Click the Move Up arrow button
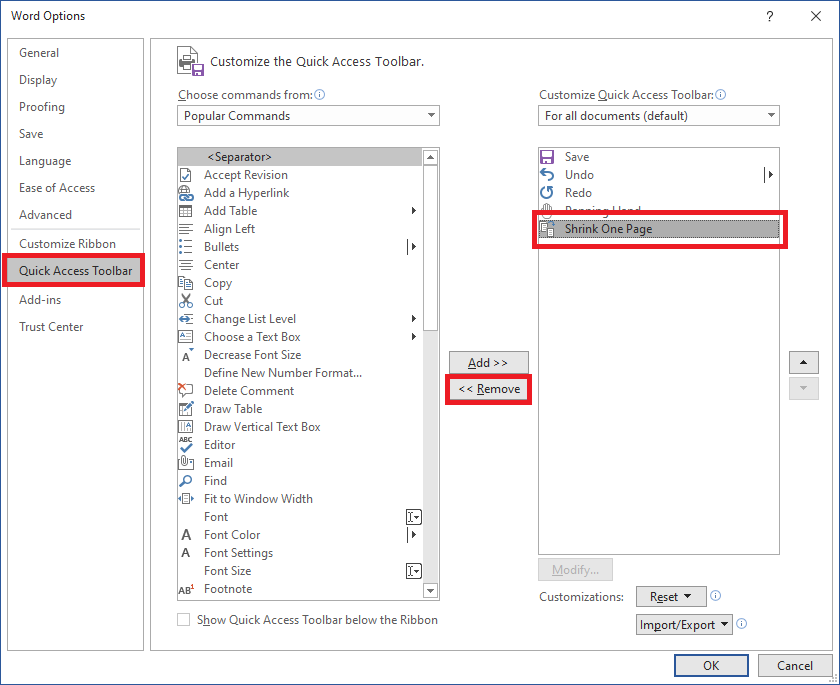840x685 pixels. [x=803, y=363]
